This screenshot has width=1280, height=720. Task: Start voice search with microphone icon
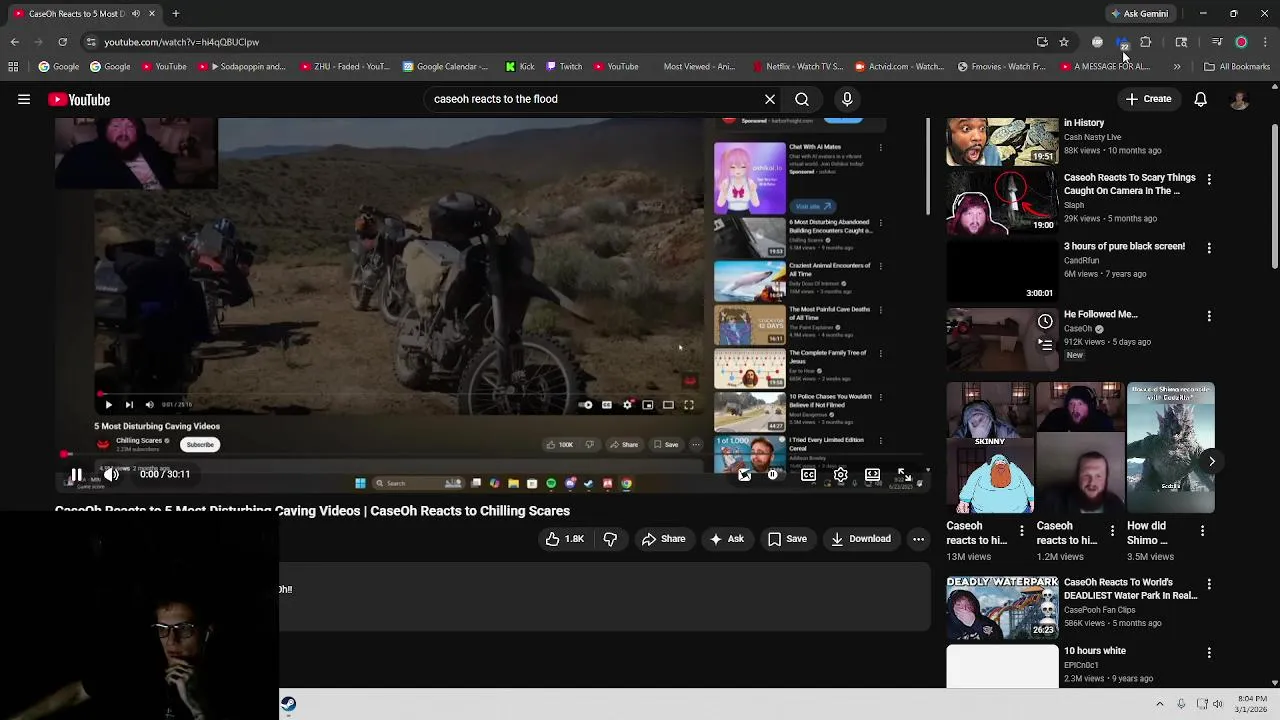coord(847,99)
